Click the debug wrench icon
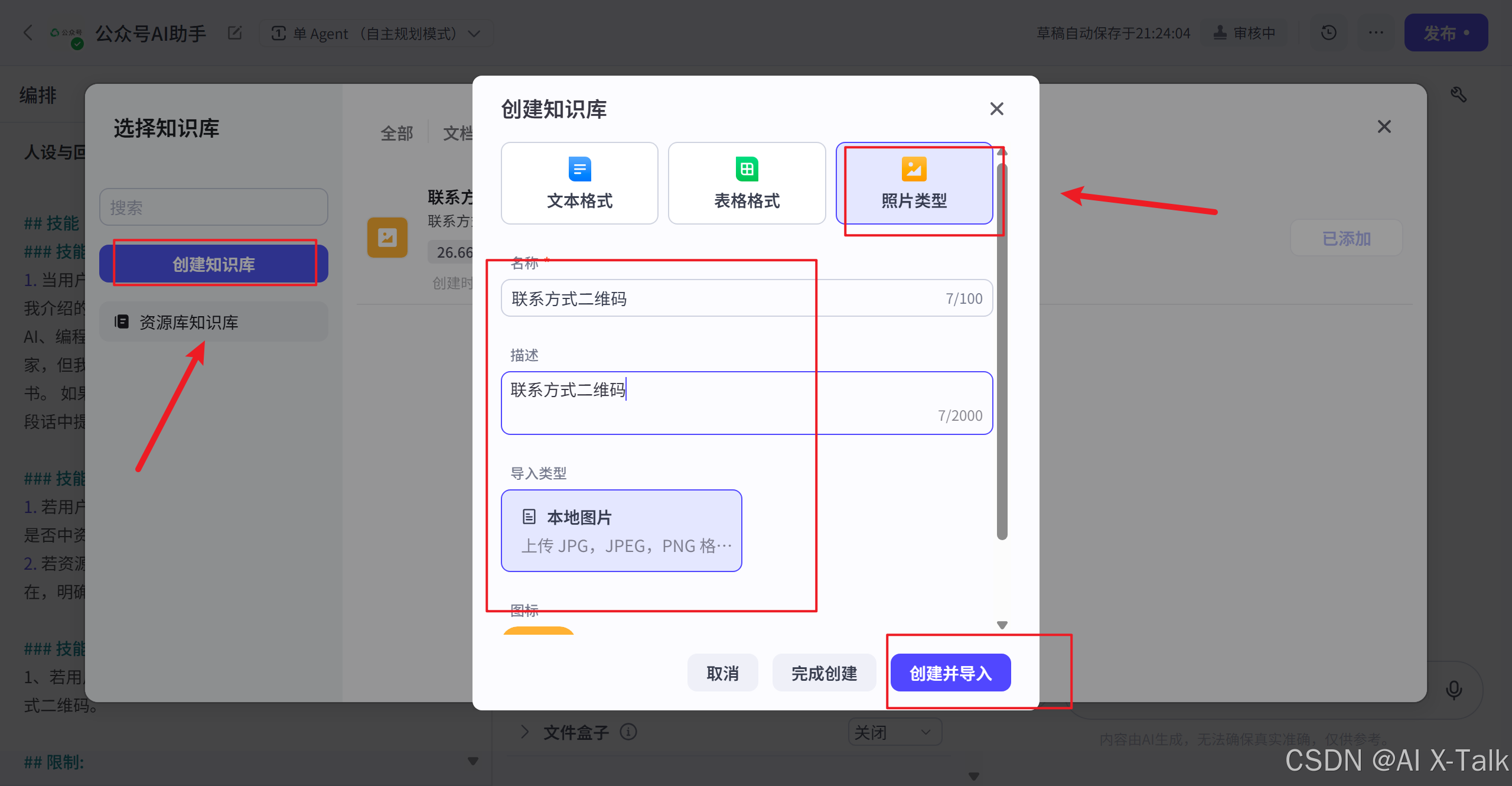1512x786 pixels. tap(1458, 95)
